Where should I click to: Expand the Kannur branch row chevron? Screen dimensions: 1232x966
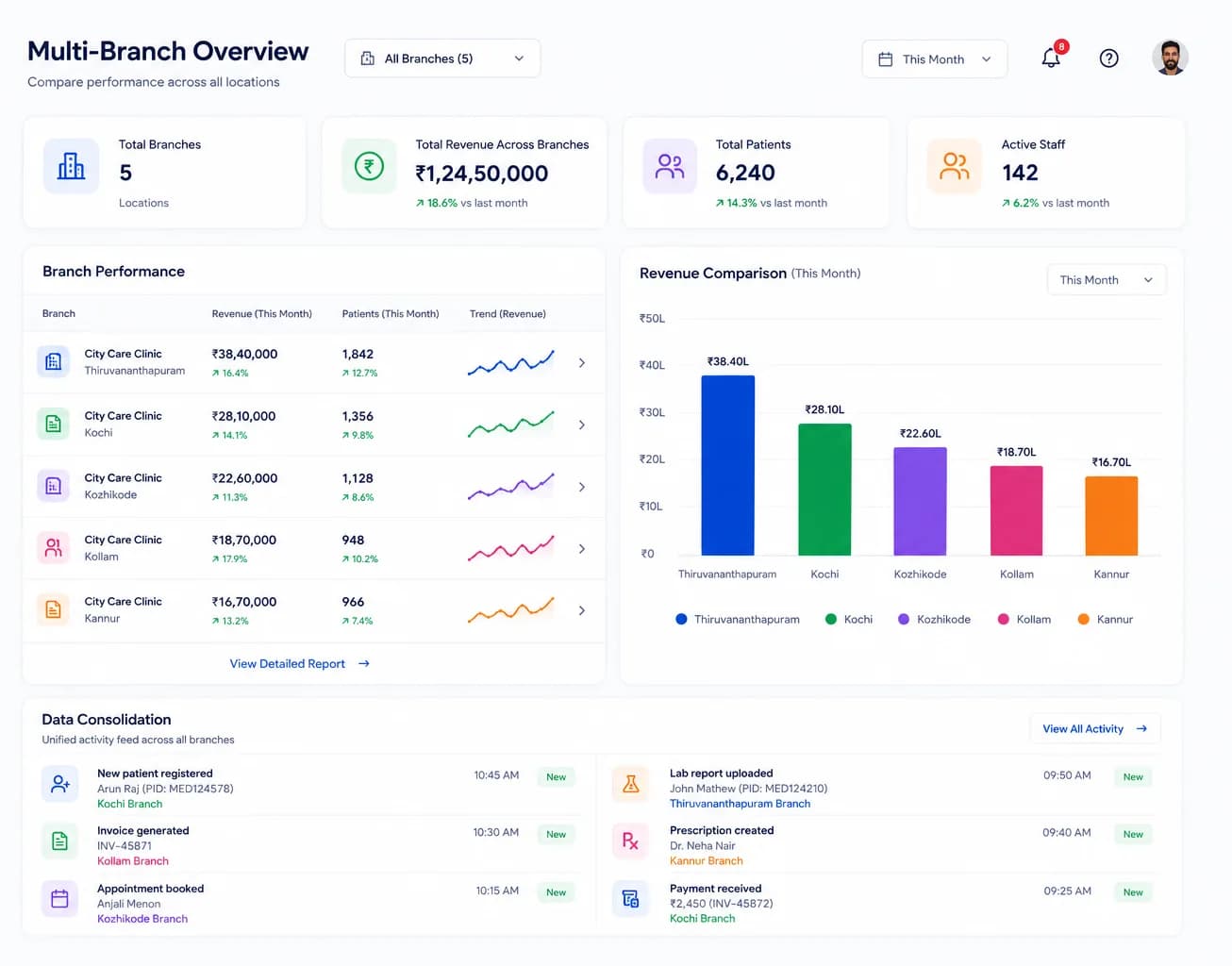point(582,610)
